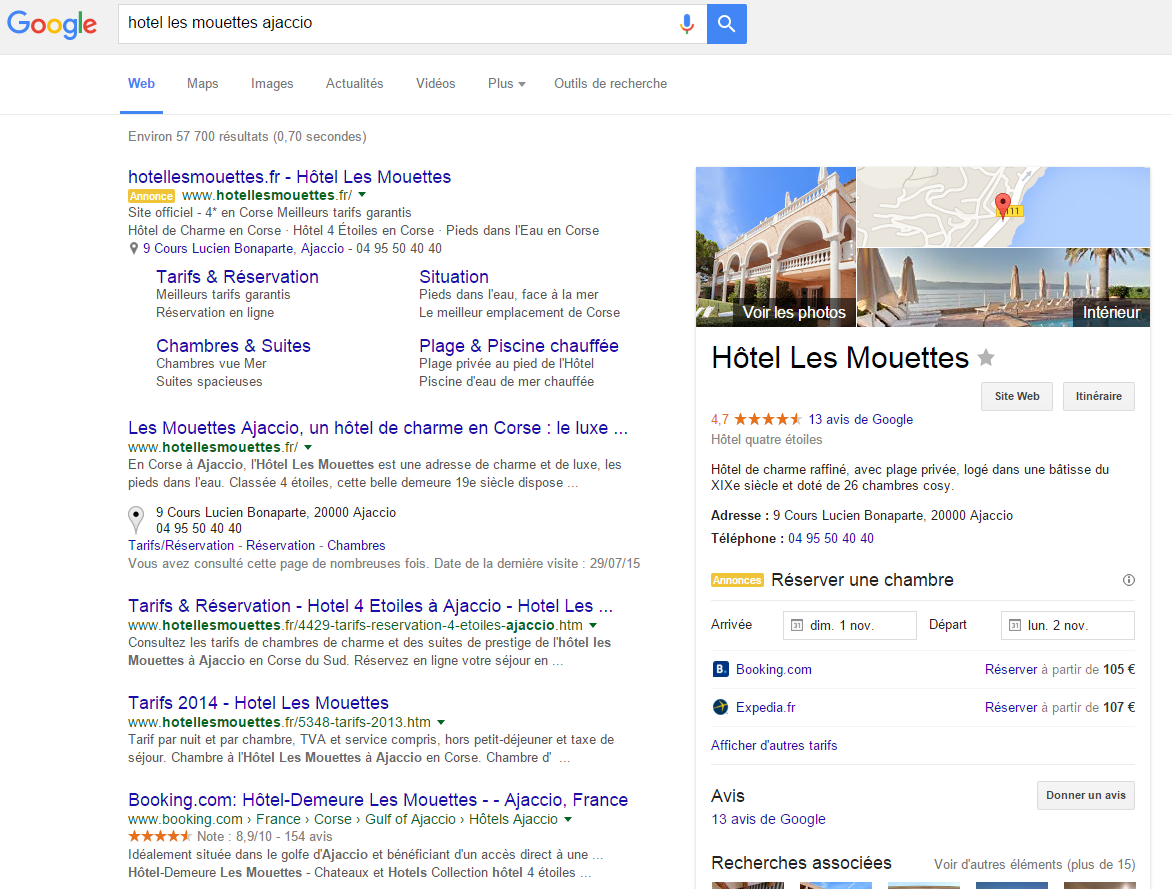Viewport: 1172px width, 889px height.
Task: Click the blue magnifier search button
Action: pos(726,24)
